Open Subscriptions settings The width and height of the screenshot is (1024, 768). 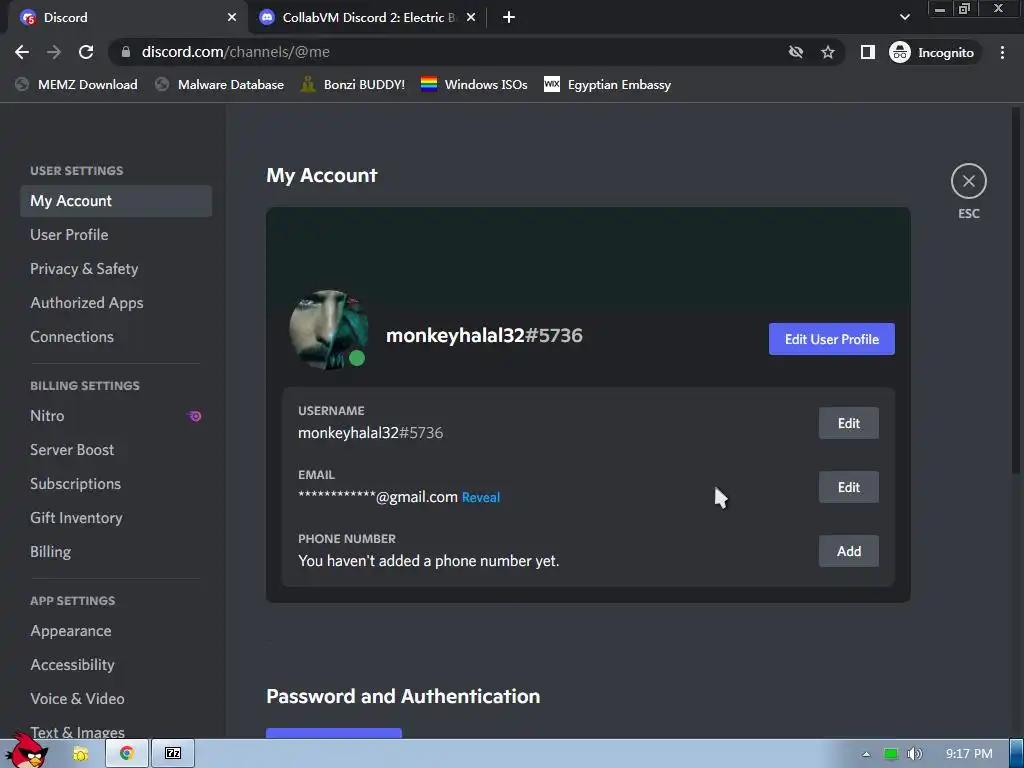[x=116, y=484]
